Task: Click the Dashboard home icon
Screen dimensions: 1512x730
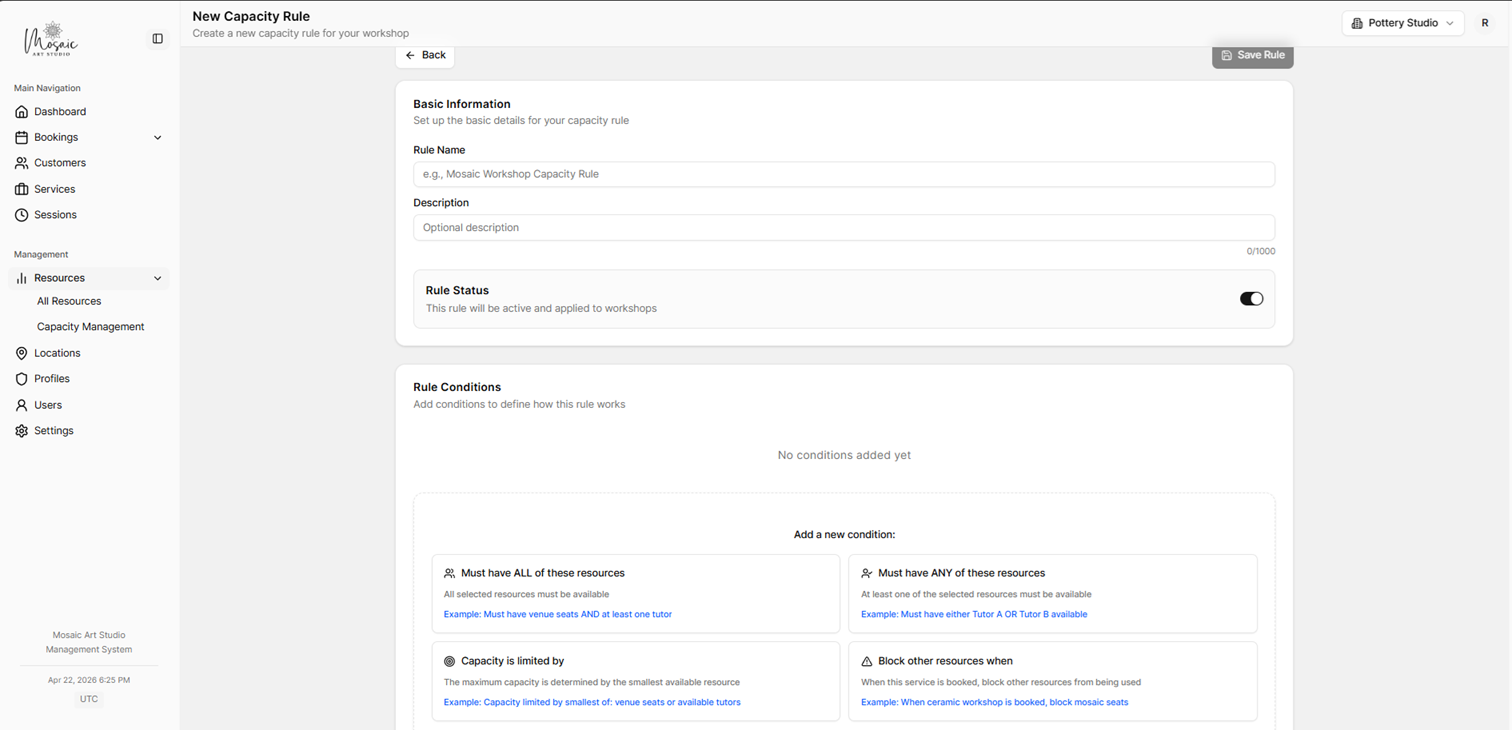Action: point(22,112)
